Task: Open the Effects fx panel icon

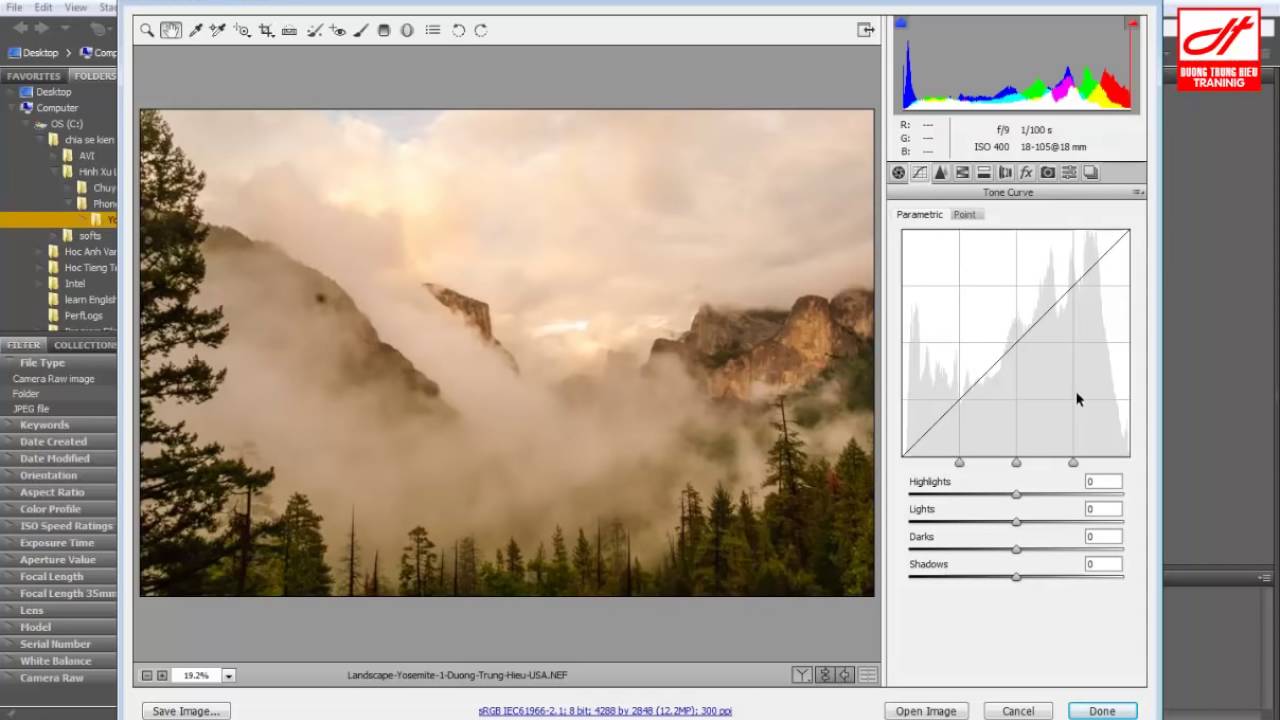Action: [x=1026, y=173]
